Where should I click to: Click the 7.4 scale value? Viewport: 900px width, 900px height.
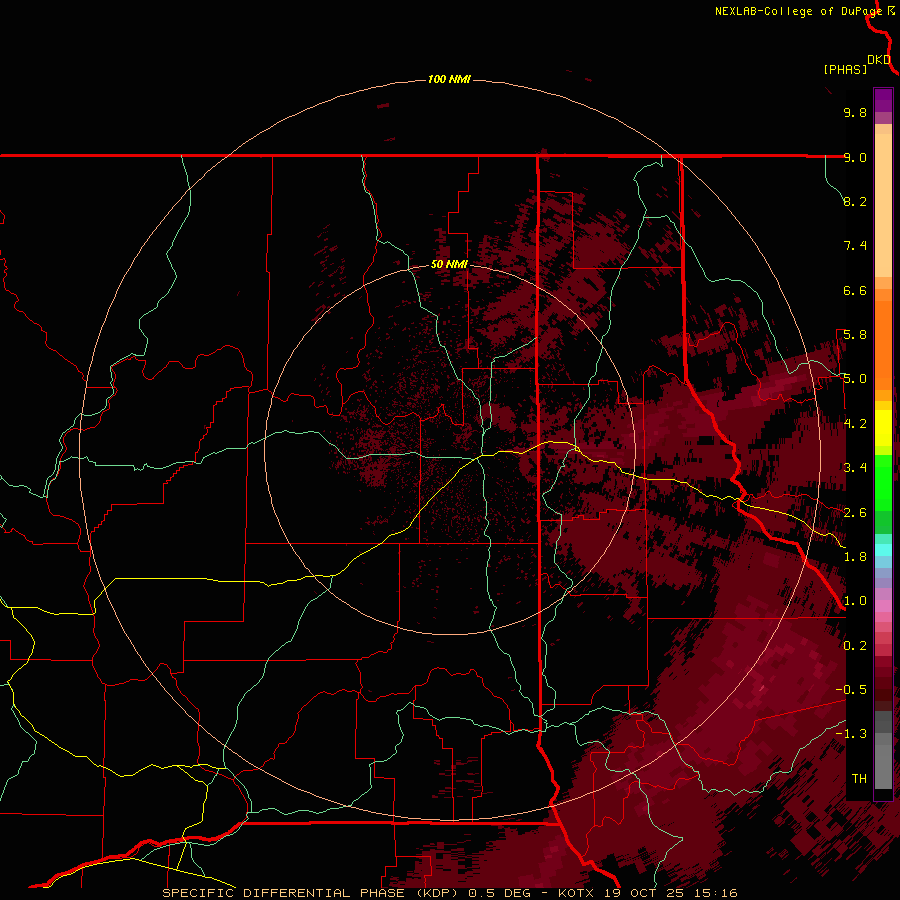click(x=855, y=246)
